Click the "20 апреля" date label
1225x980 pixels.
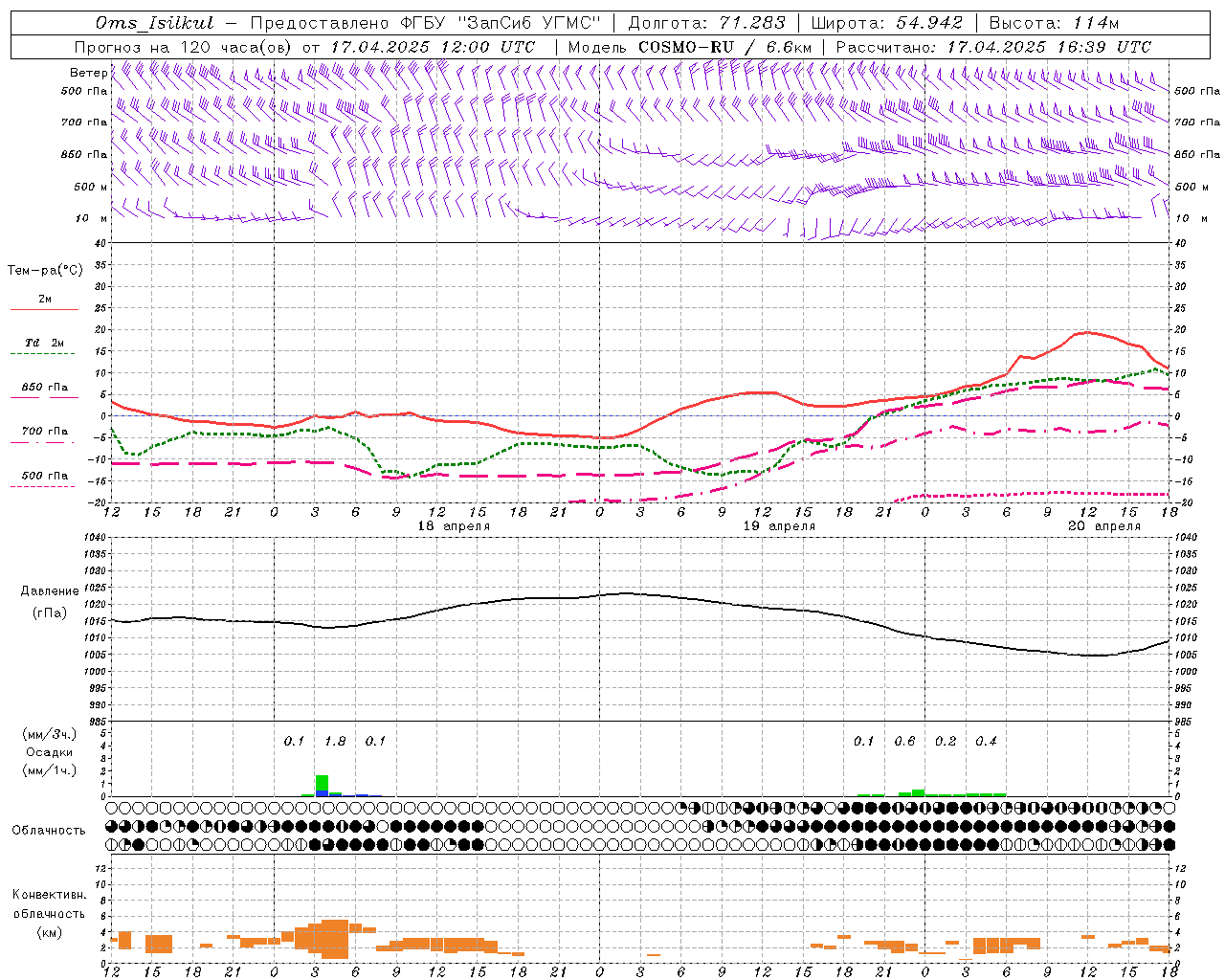click(1104, 526)
